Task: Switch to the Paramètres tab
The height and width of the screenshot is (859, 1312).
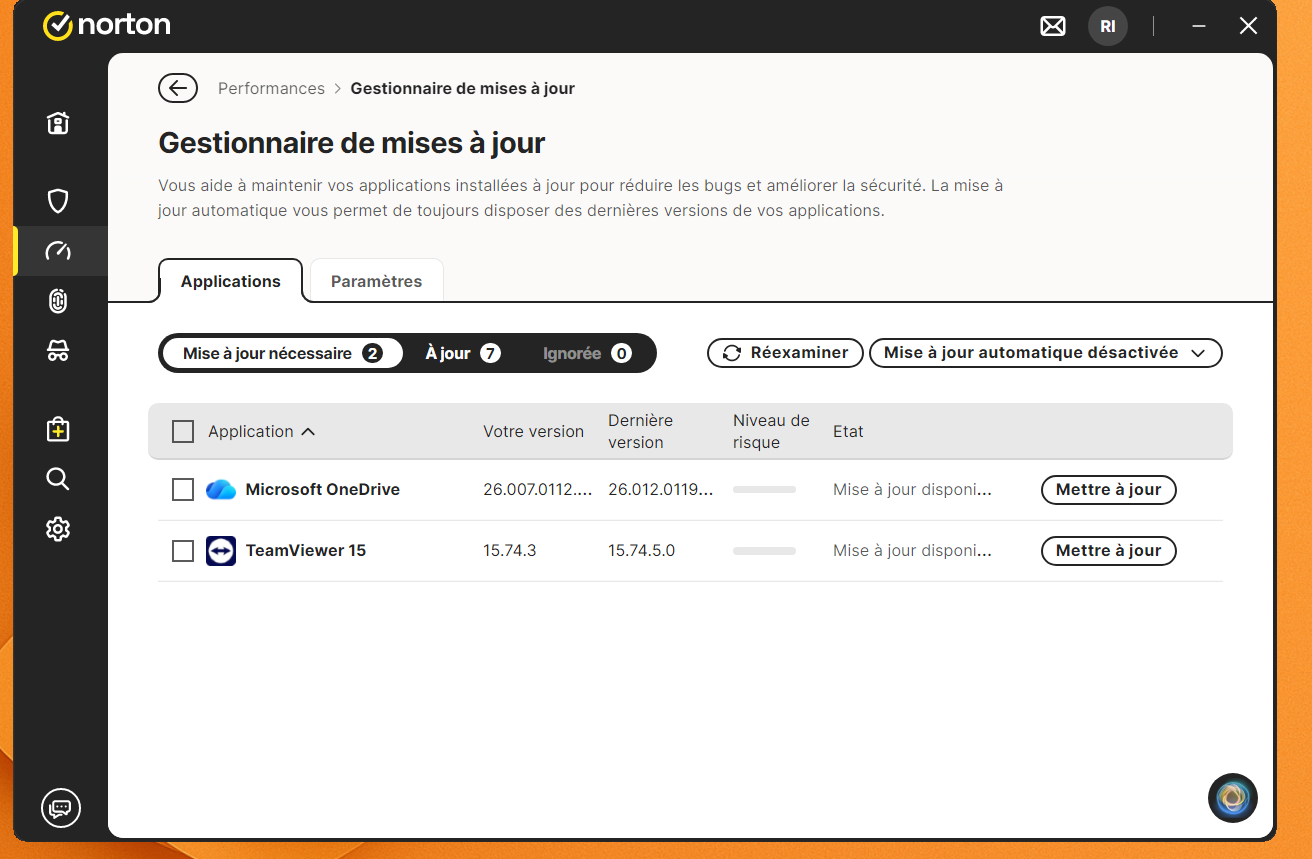Action: 376,281
